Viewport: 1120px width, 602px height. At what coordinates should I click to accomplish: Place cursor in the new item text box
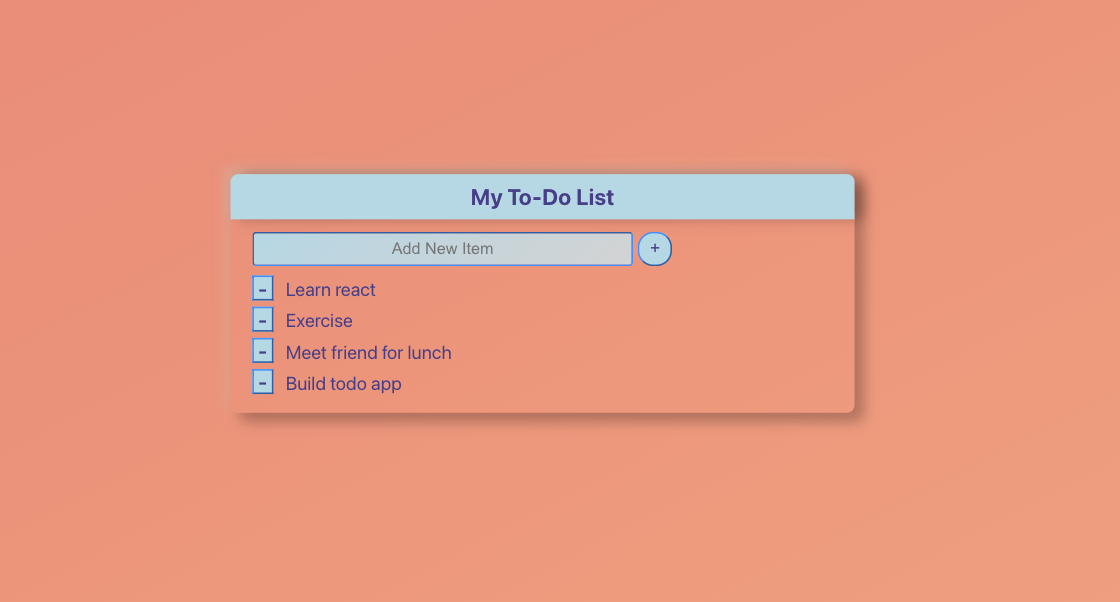pyautogui.click(x=442, y=249)
